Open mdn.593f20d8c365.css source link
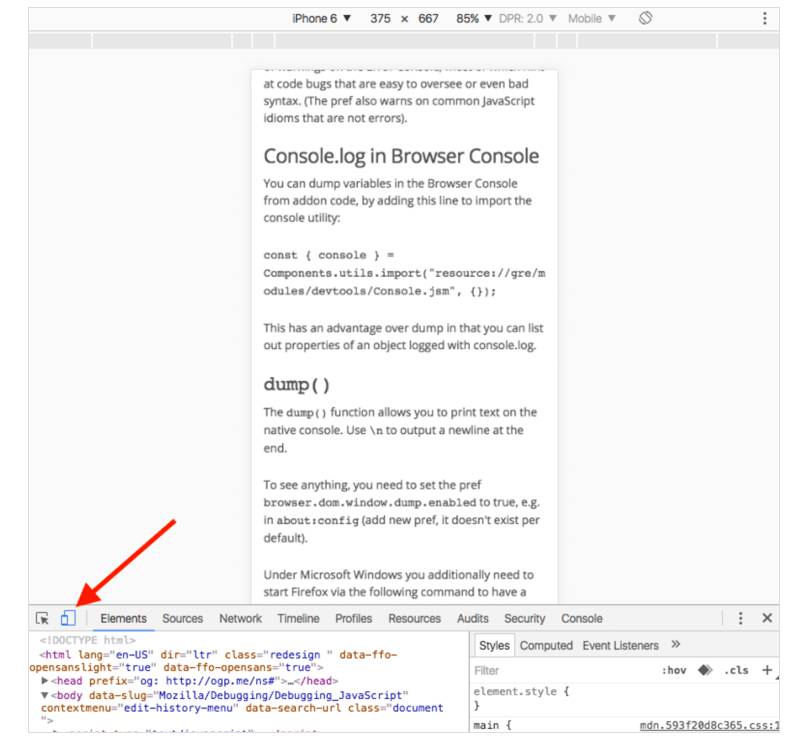808x742 pixels. click(x=709, y=725)
